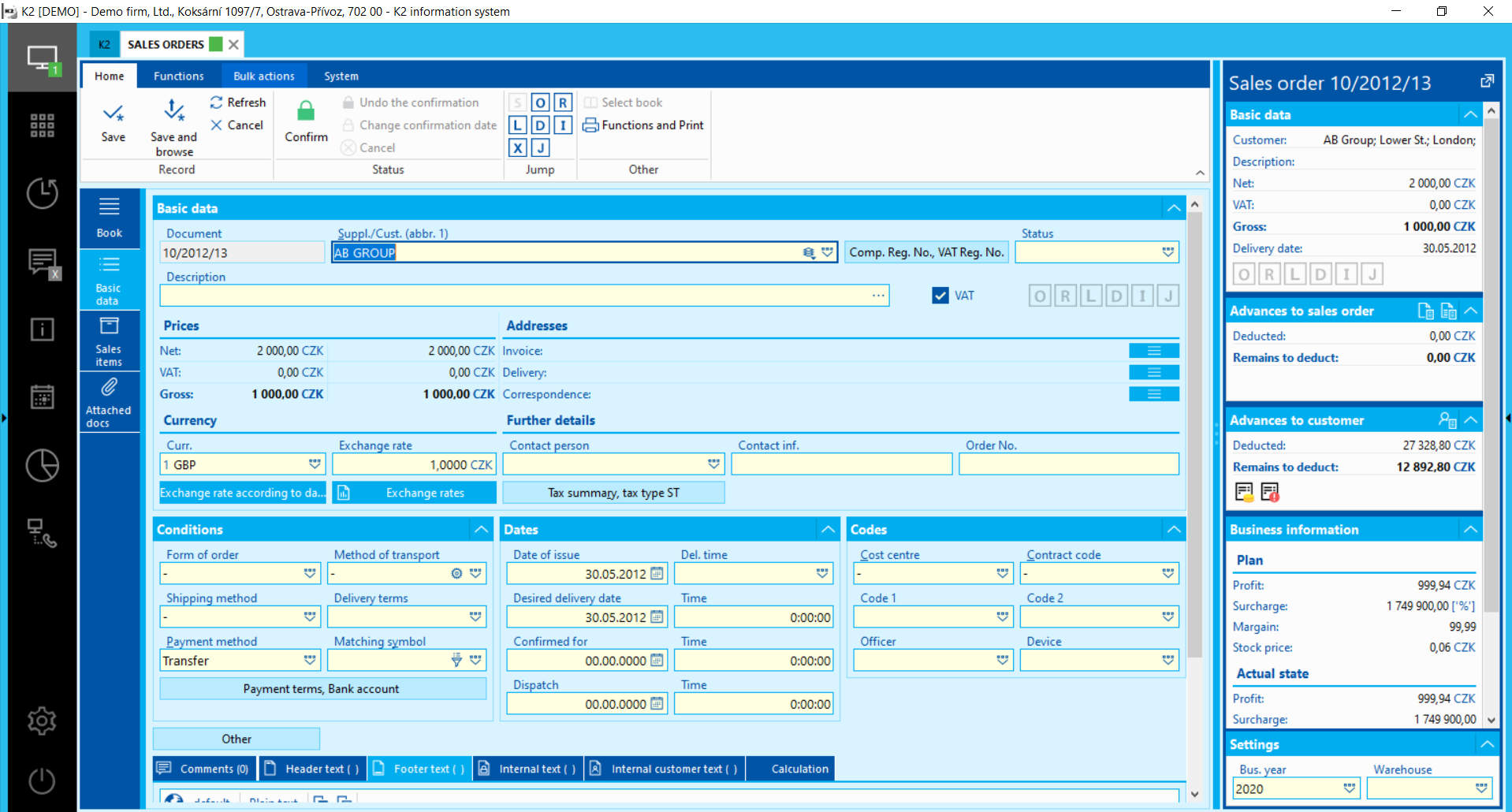The height and width of the screenshot is (812, 1512).
Task: Click the Order No. input field
Action: (1069, 464)
